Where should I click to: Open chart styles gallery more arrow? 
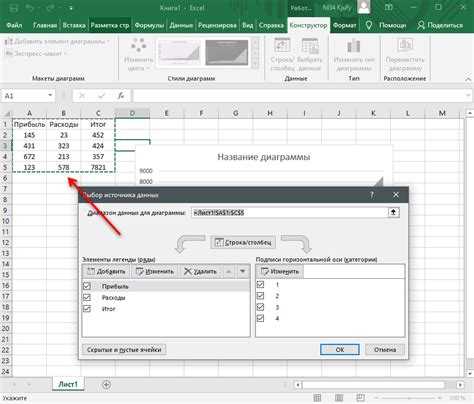(x=256, y=64)
